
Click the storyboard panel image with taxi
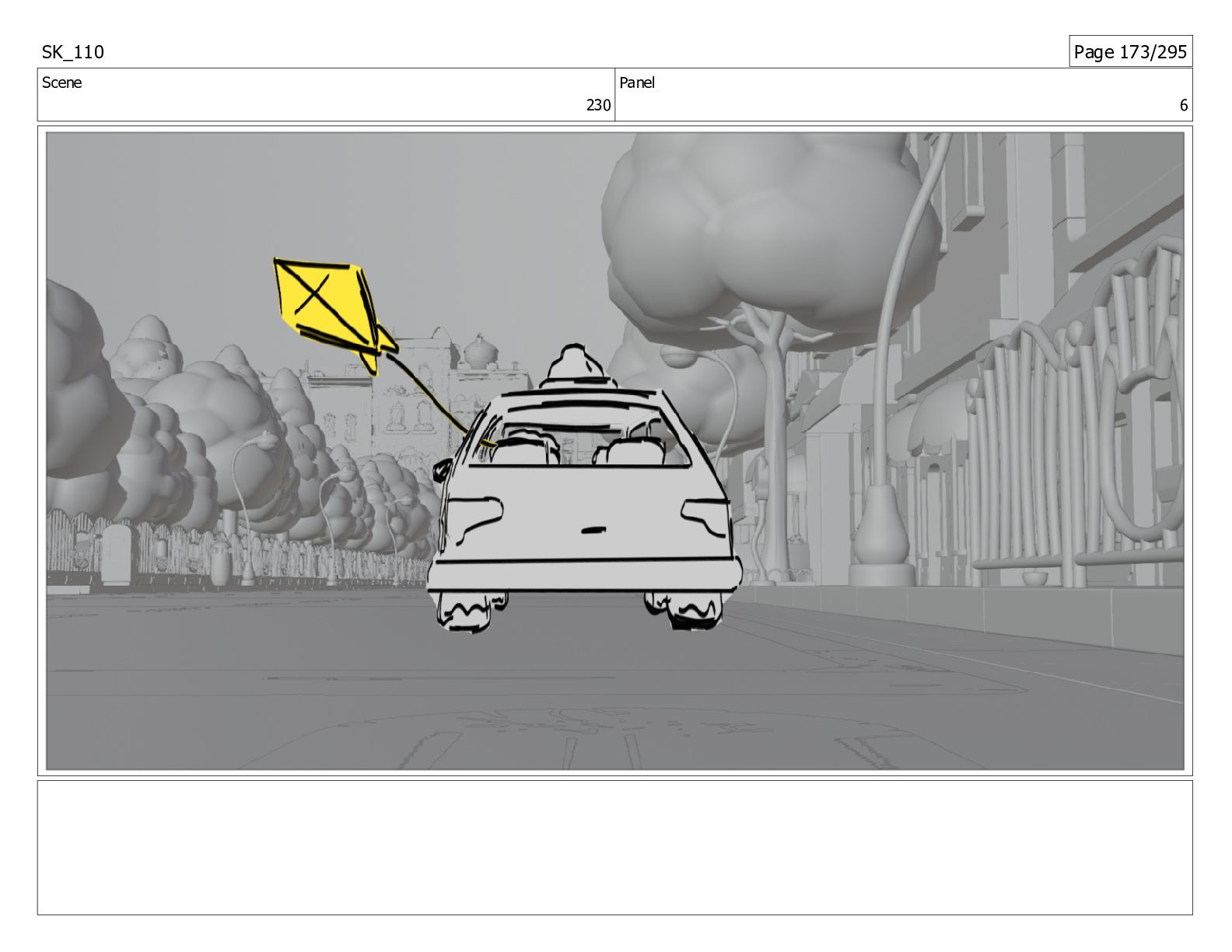(614, 450)
